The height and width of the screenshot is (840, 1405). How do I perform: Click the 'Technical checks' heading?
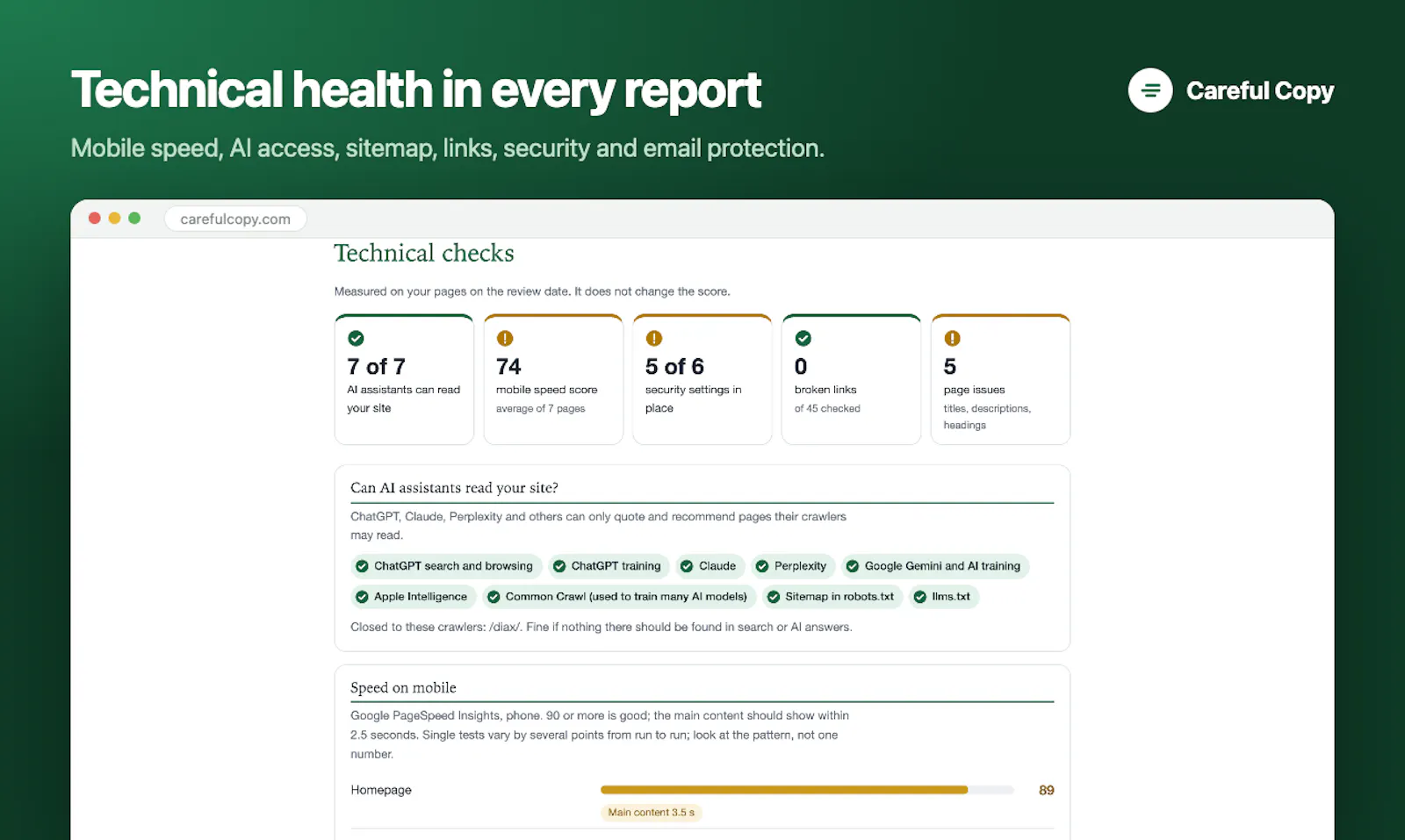click(x=424, y=253)
